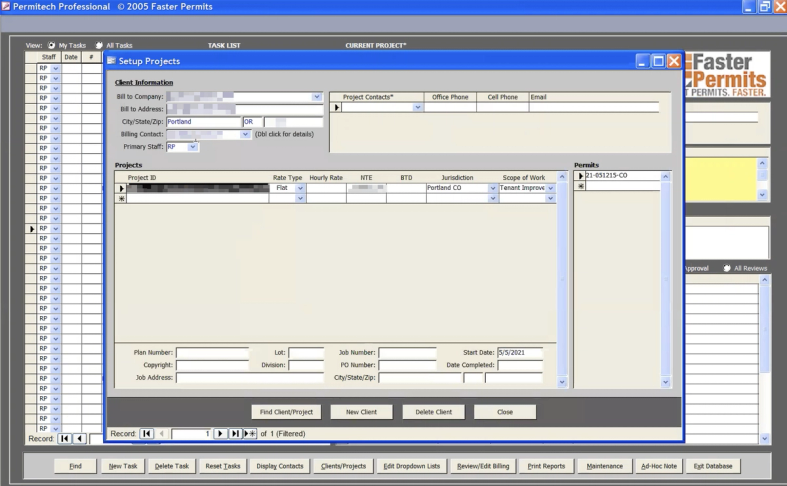Click the Delete Task button
787x486 pixels.
click(x=172, y=466)
